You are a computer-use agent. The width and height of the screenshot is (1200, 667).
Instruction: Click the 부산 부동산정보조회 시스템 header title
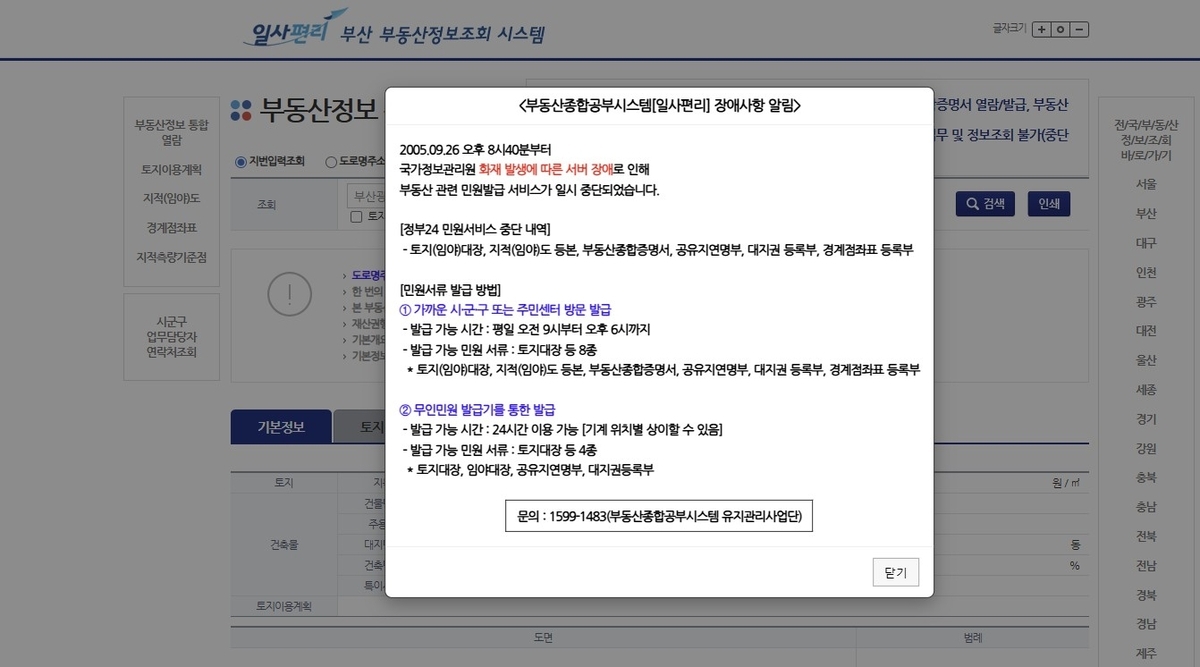(443, 35)
